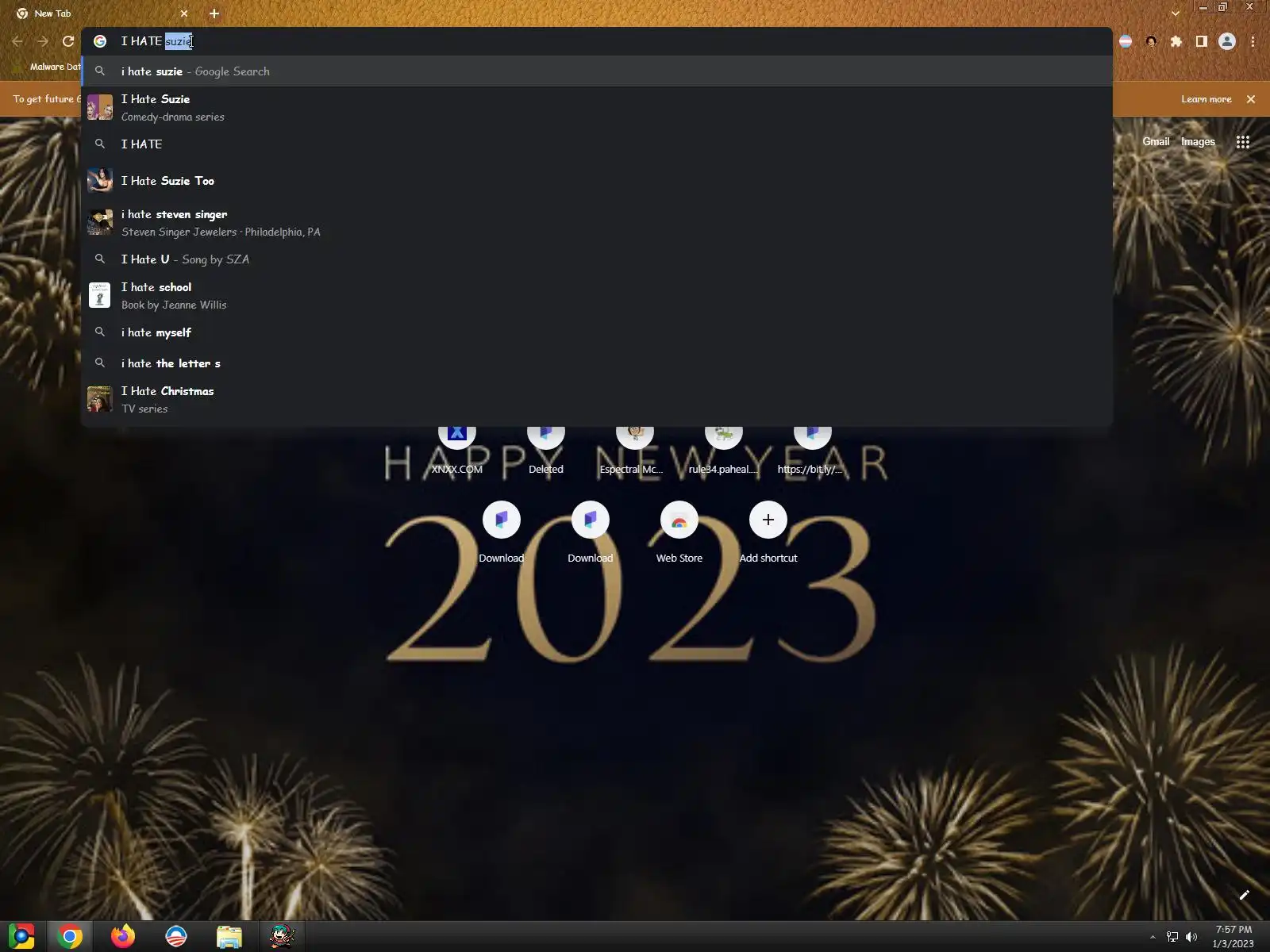The image size is (1270, 952).
Task: Pick the 'I Hate Suzie Too' suggestion
Action: coord(597,181)
